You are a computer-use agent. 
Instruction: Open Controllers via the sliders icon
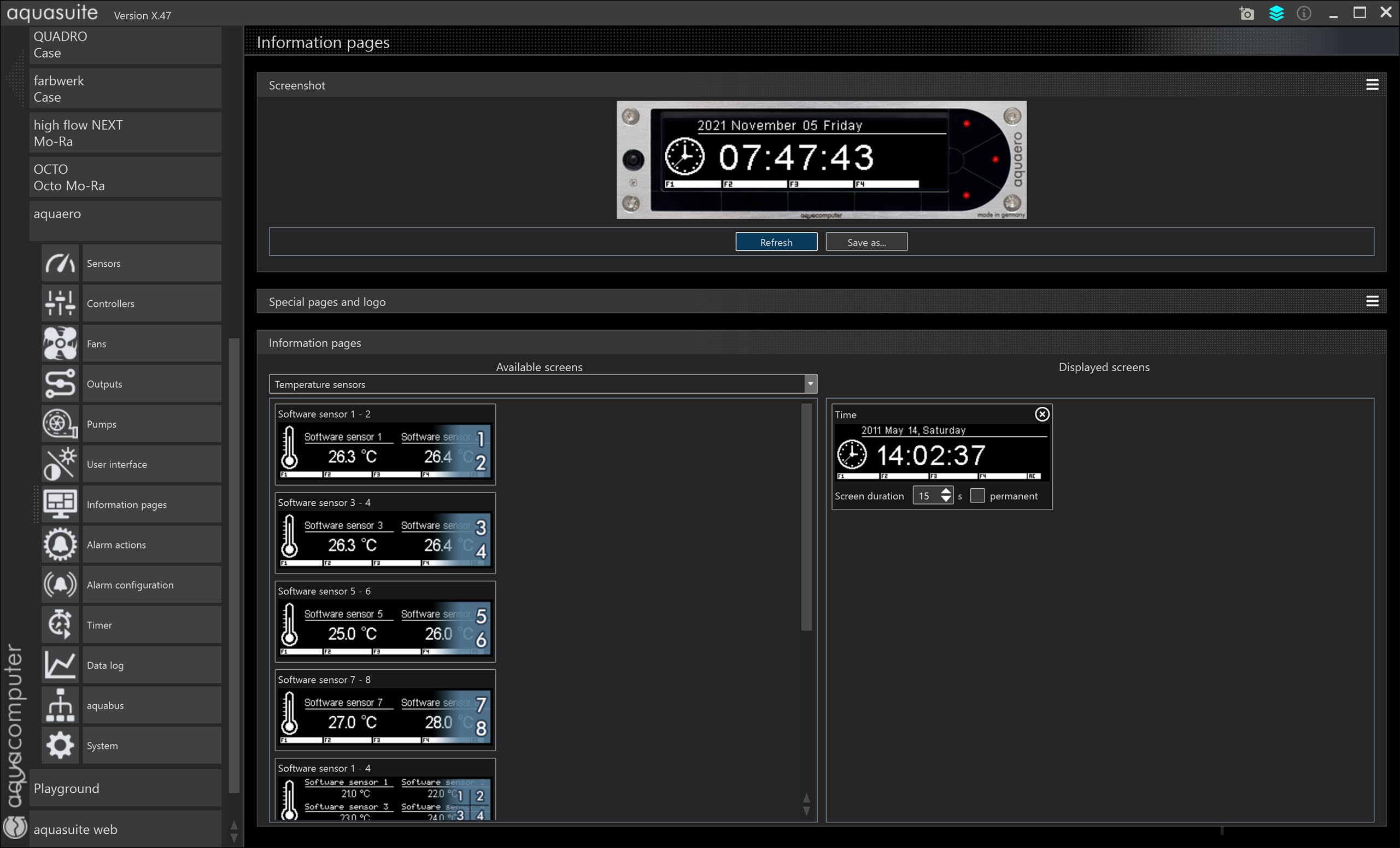point(60,303)
